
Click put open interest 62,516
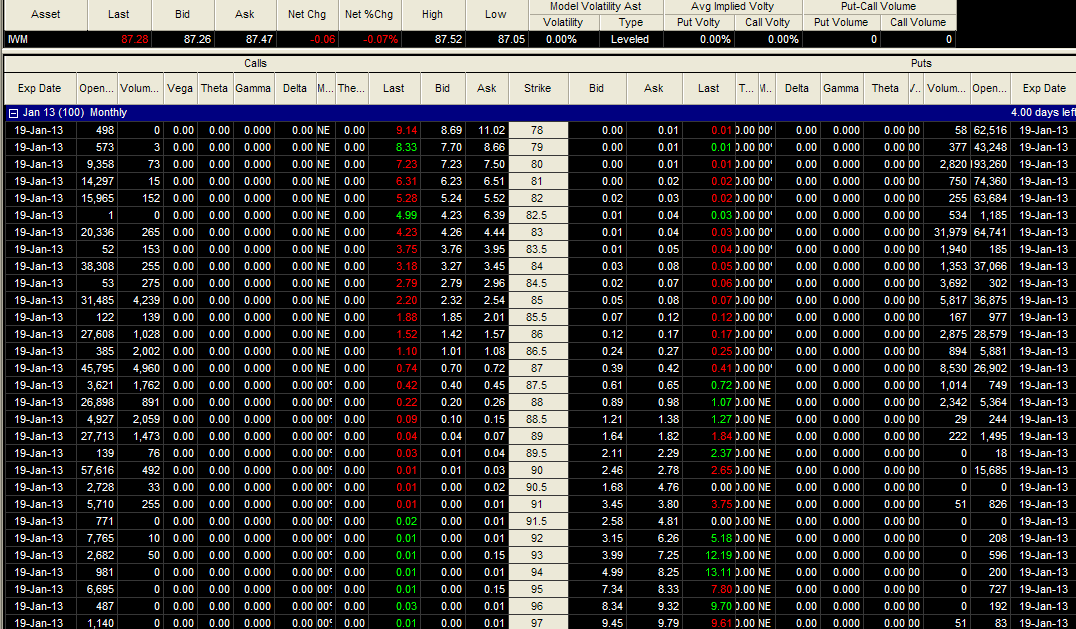click(990, 130)
